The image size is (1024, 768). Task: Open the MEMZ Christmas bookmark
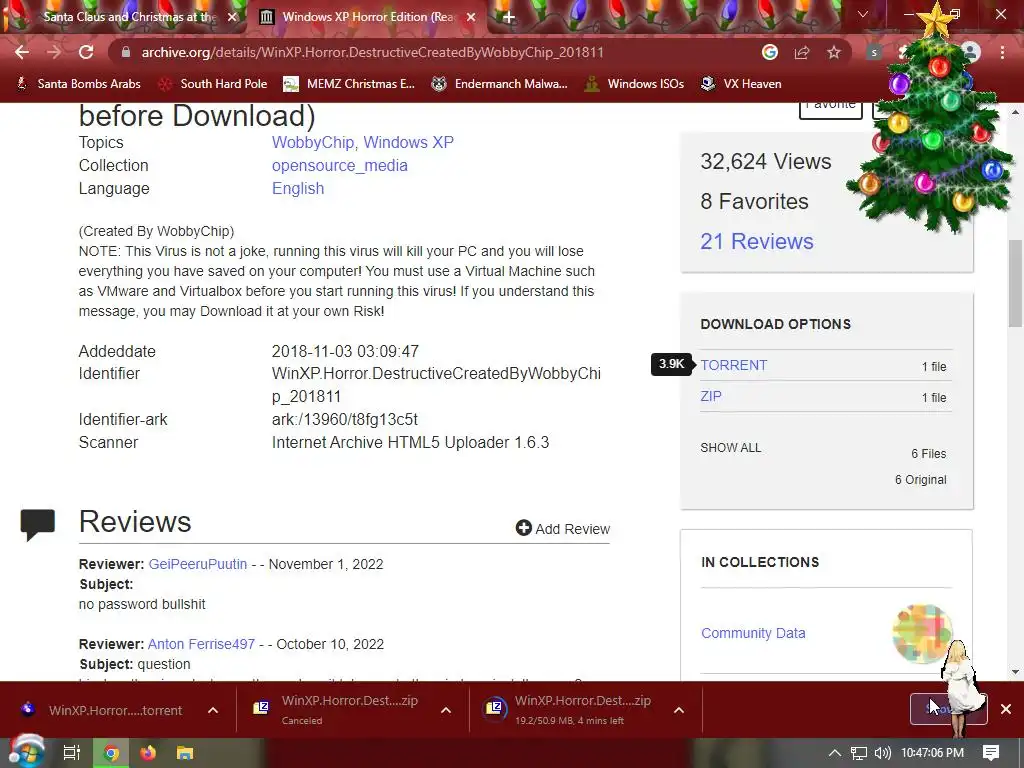click(349, 84)
